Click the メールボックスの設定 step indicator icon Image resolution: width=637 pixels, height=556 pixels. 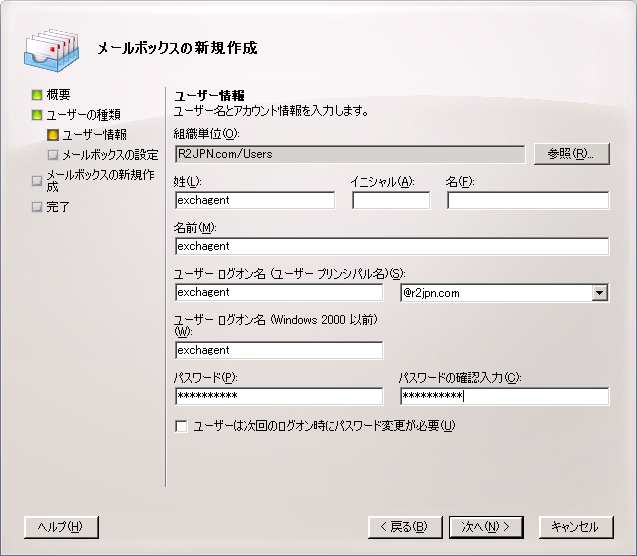point(53,155)
